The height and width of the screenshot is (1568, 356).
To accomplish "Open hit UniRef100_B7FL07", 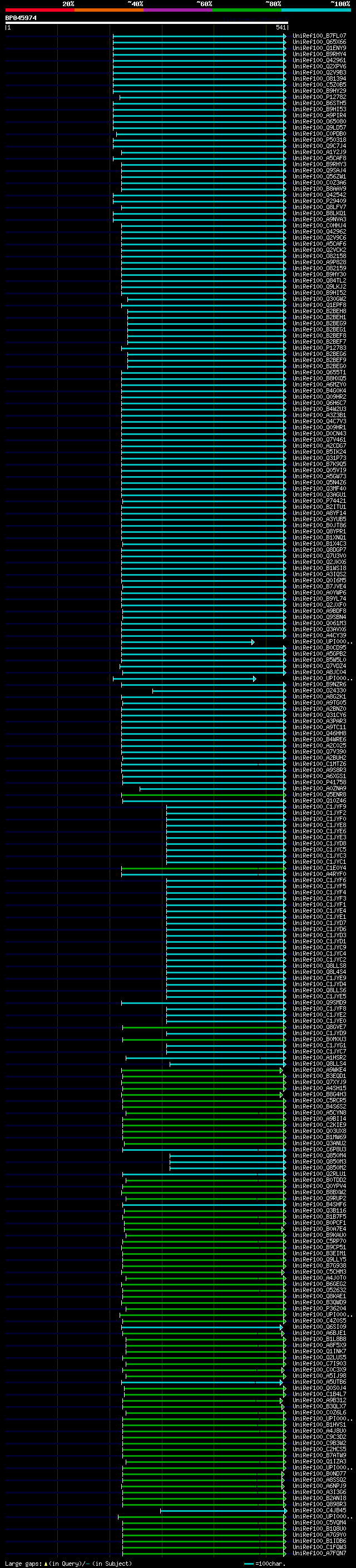I will (319, 36).
